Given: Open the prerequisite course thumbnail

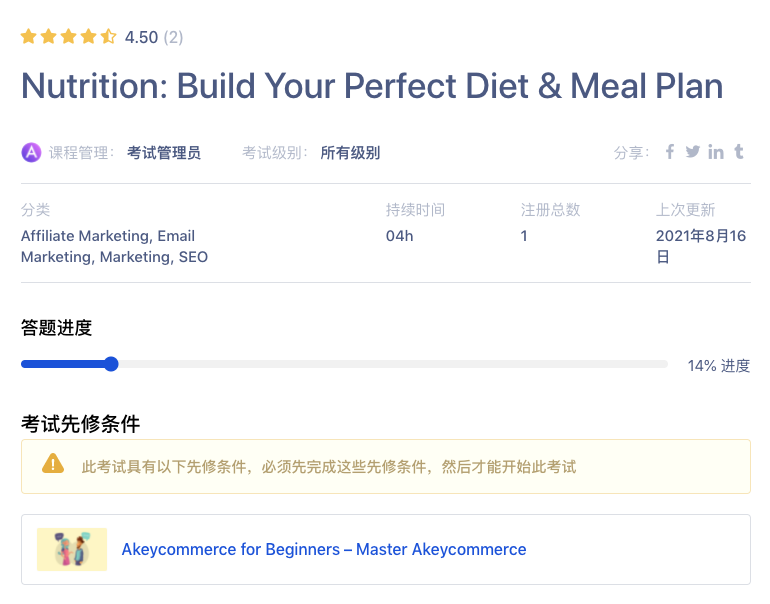Looking at the screenshot, I should 72,549.
